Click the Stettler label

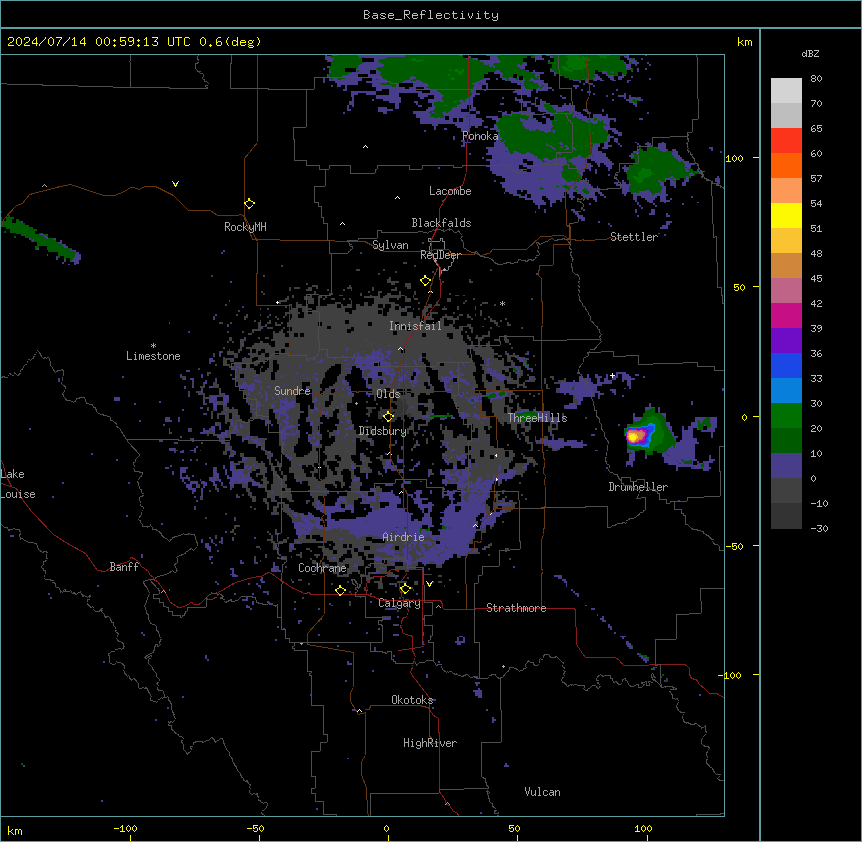(x=634, y=237)
